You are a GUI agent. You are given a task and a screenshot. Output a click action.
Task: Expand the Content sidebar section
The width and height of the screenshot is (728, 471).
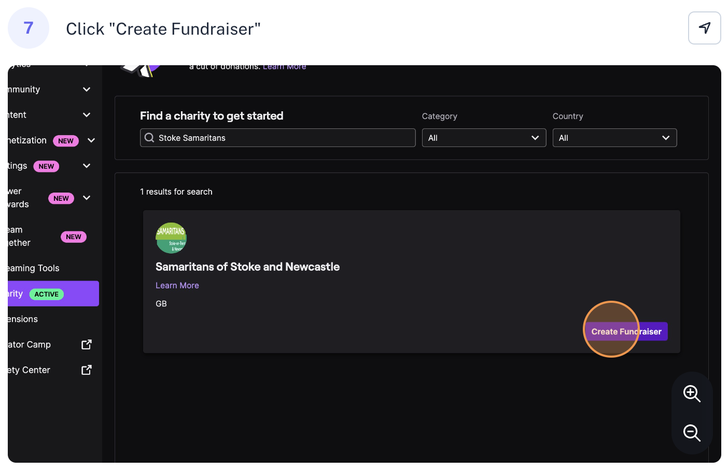(86, 115)
